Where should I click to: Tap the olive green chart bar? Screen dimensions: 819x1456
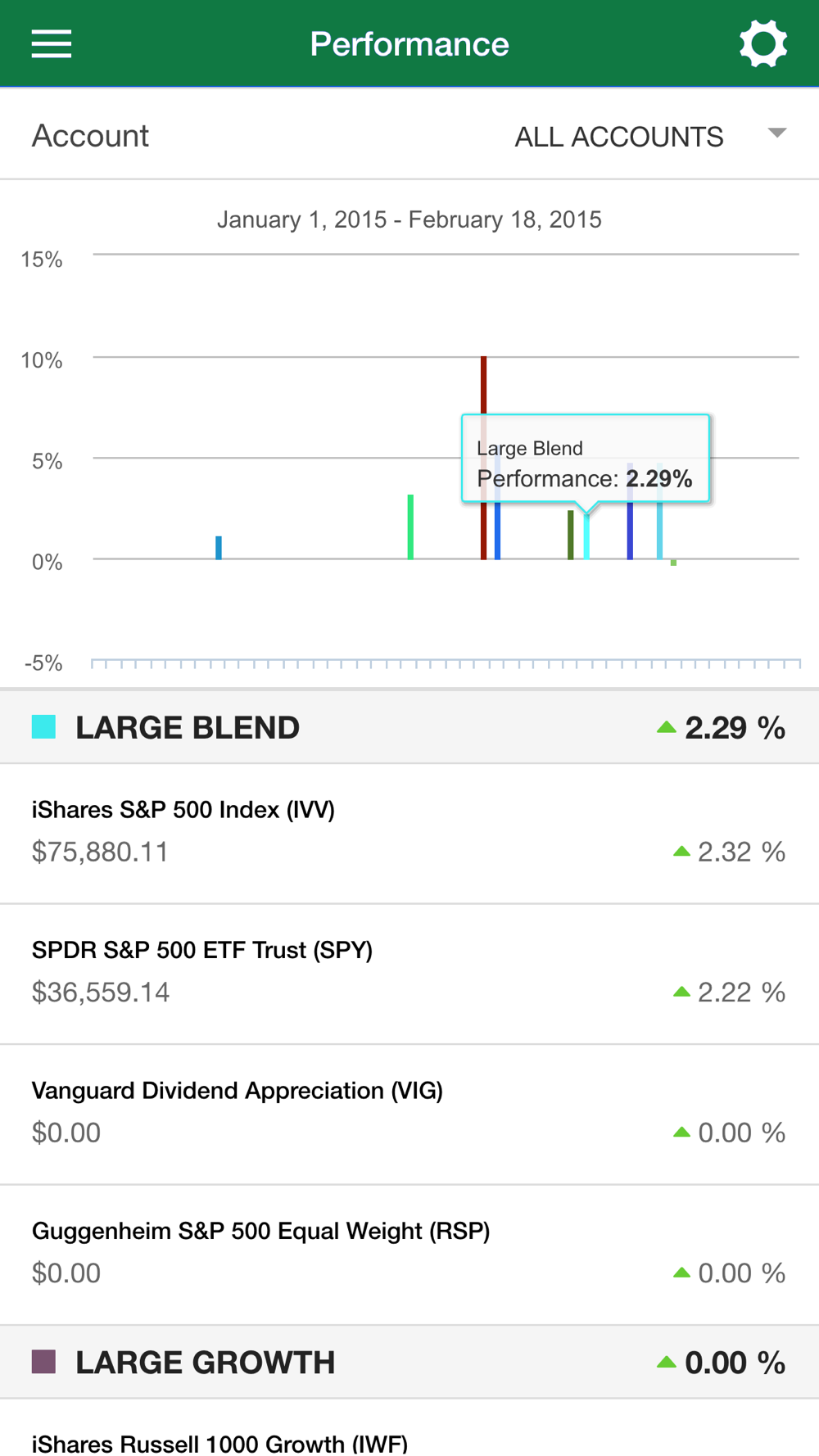[x=571, y=536]
